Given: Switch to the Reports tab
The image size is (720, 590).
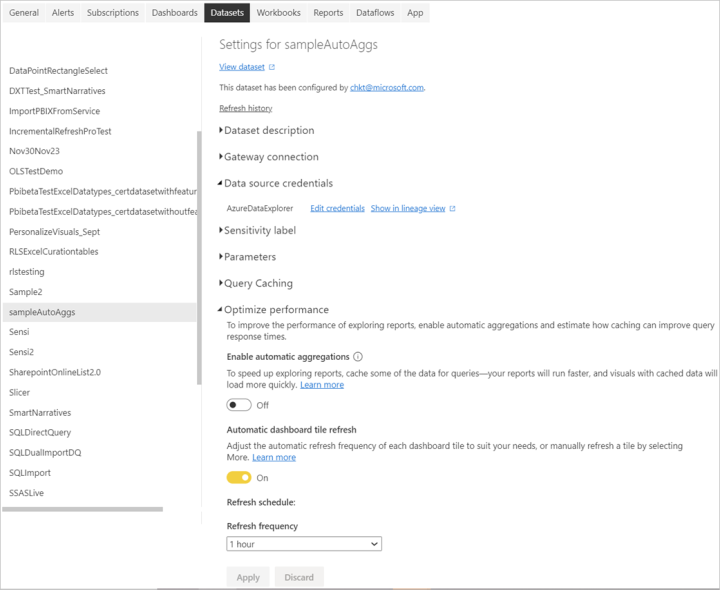Looking at the screenshot, I should (x=328, y=13).
